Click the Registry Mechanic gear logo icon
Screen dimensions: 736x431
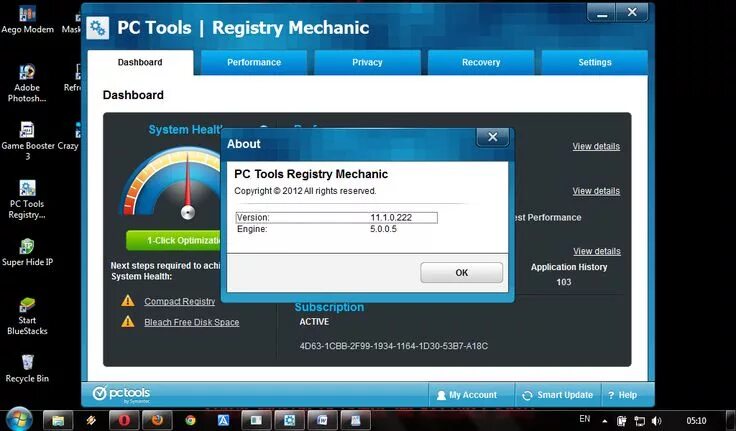pos(98,28)
